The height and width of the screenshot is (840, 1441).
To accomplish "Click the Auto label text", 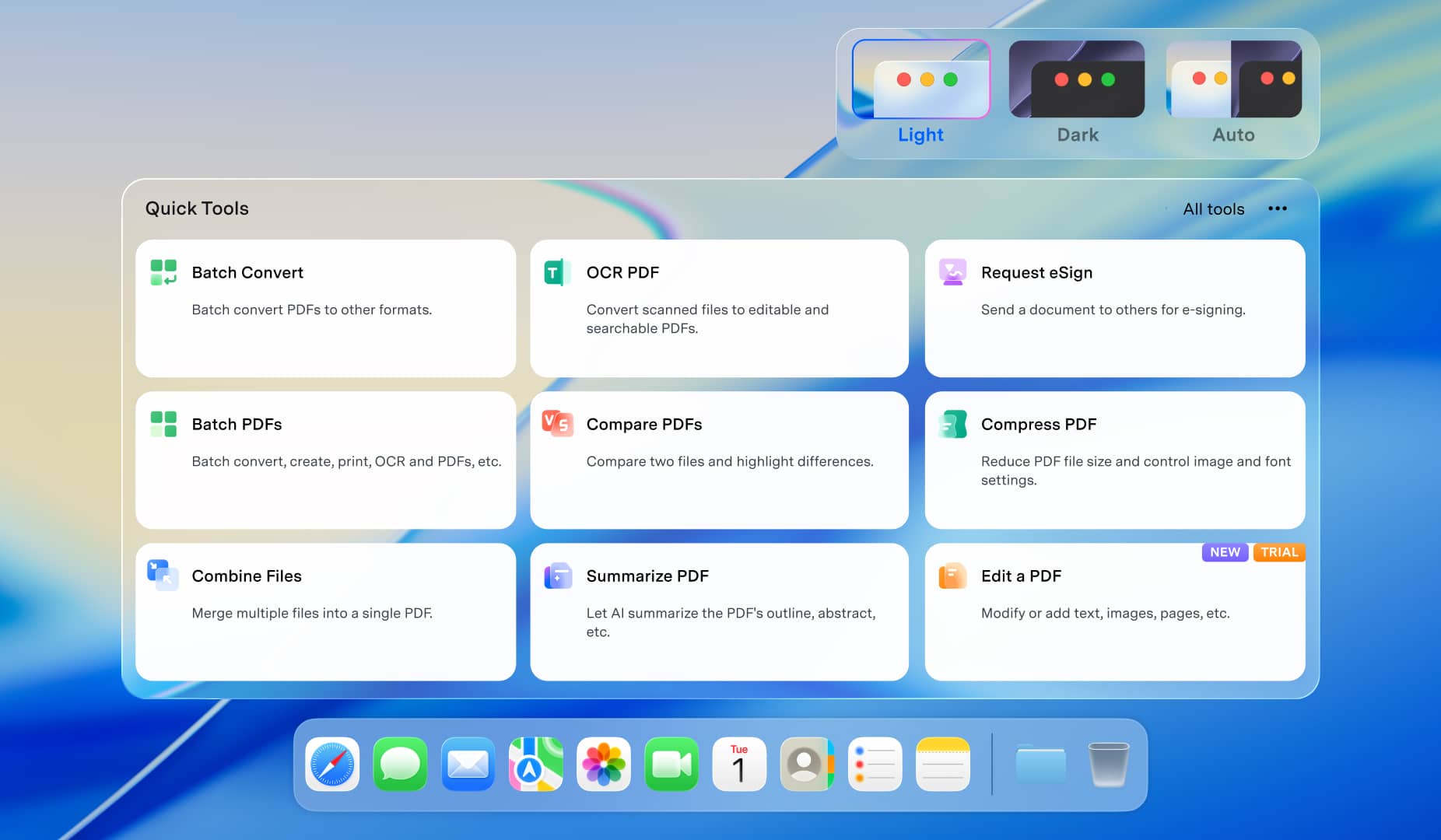I will click(x=1233, y=135).
